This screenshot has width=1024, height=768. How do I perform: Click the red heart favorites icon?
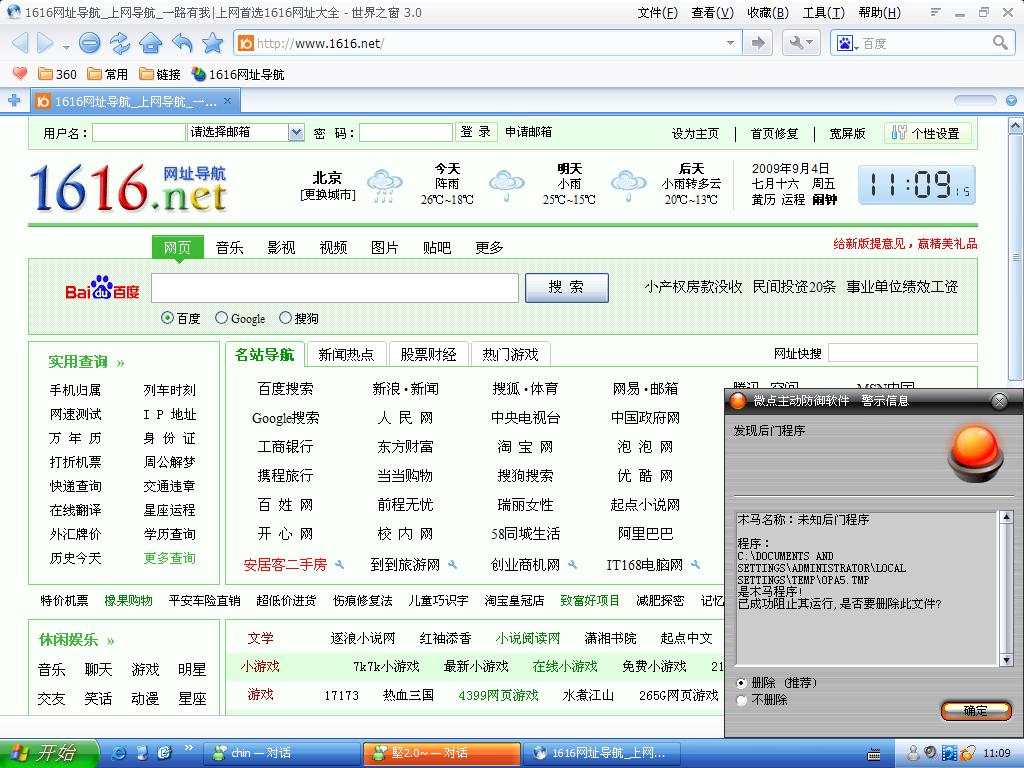(20, 74)
